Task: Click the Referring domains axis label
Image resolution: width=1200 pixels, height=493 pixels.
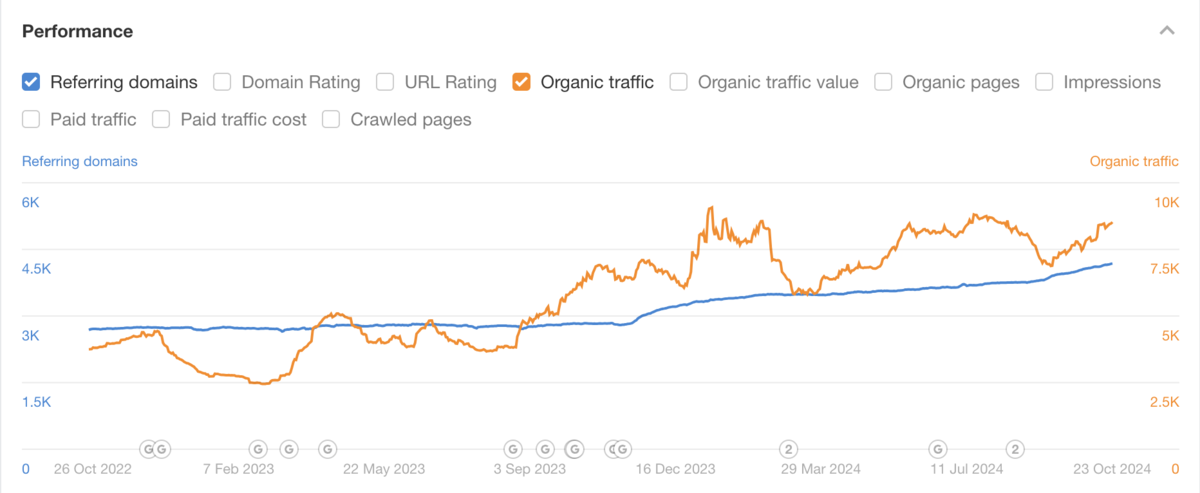Action: click(80, 161)
